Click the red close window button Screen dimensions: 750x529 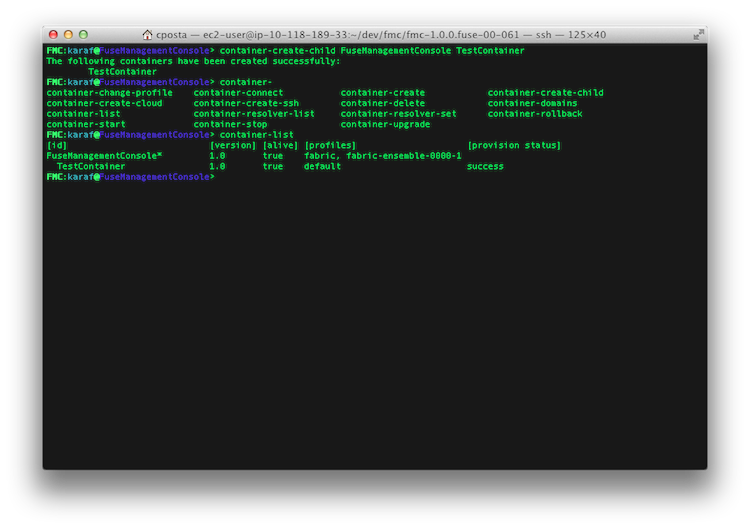tap(54, 34)
